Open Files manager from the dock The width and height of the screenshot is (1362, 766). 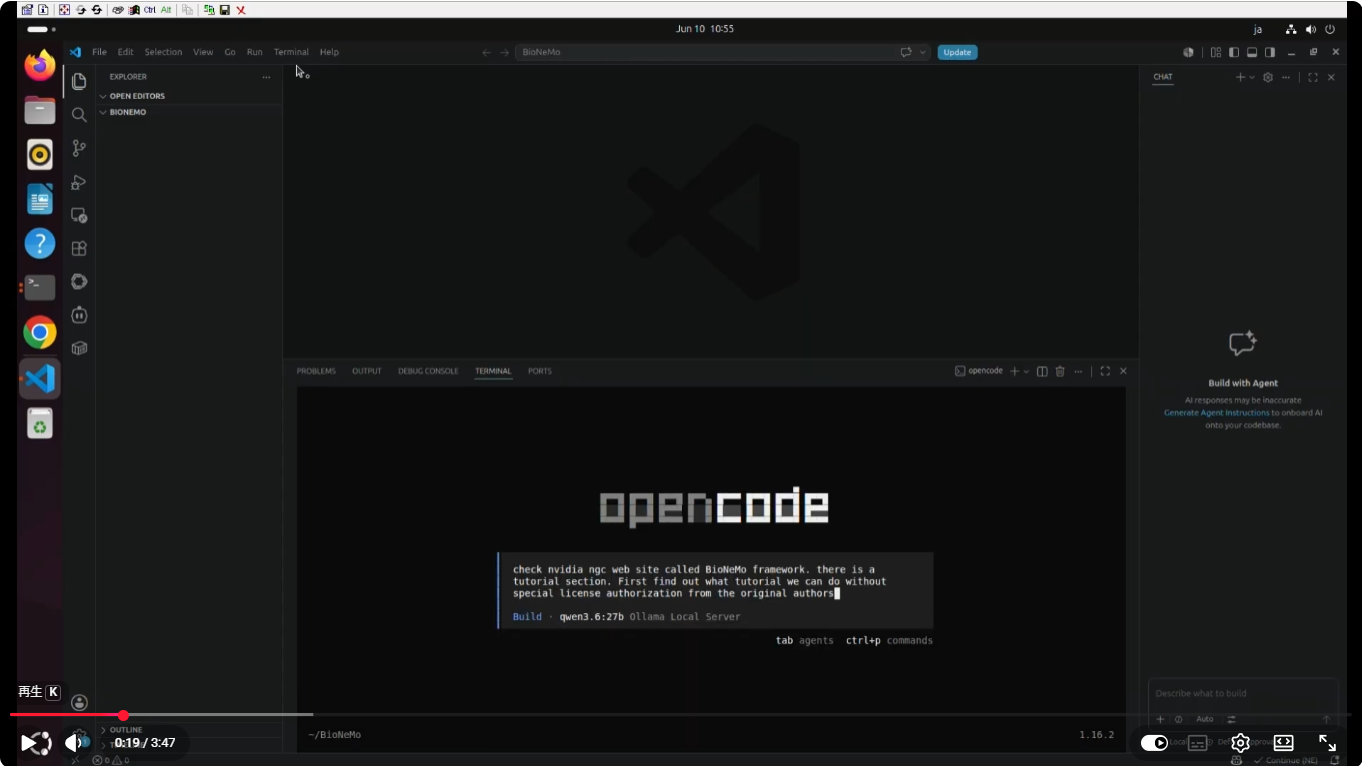click(x=40, y=110)
